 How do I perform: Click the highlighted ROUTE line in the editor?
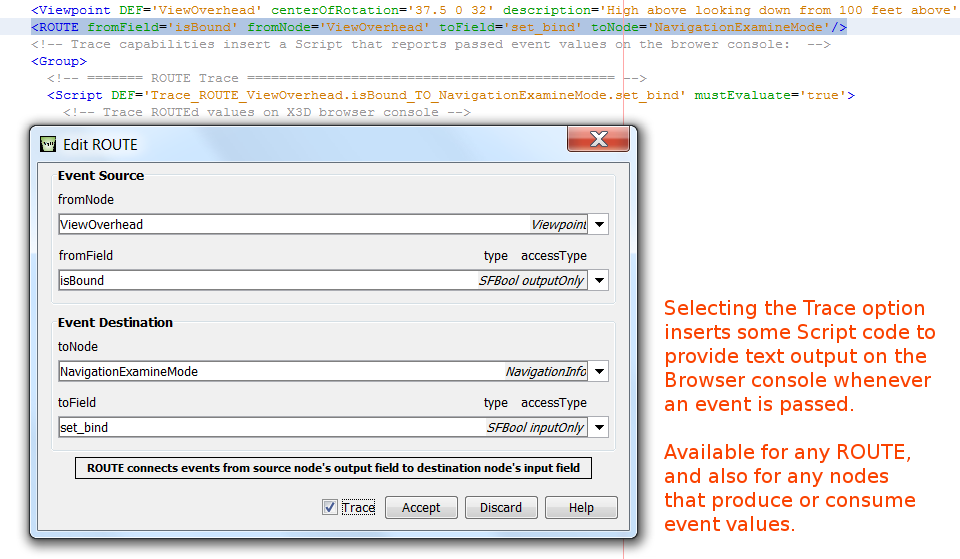pyautogui.click(x=438, y=28)
